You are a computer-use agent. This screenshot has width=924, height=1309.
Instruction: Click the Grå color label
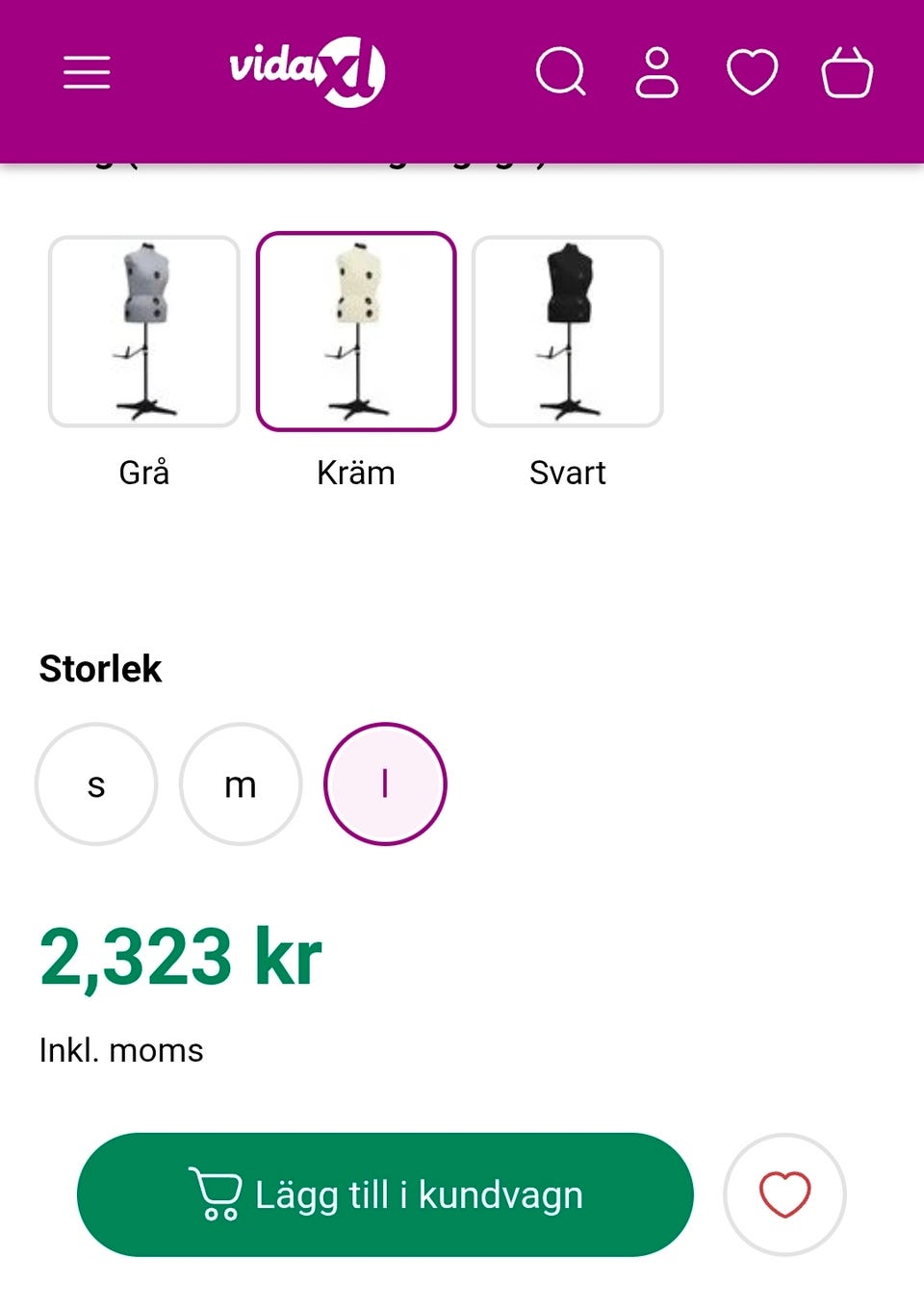[144, 473]
